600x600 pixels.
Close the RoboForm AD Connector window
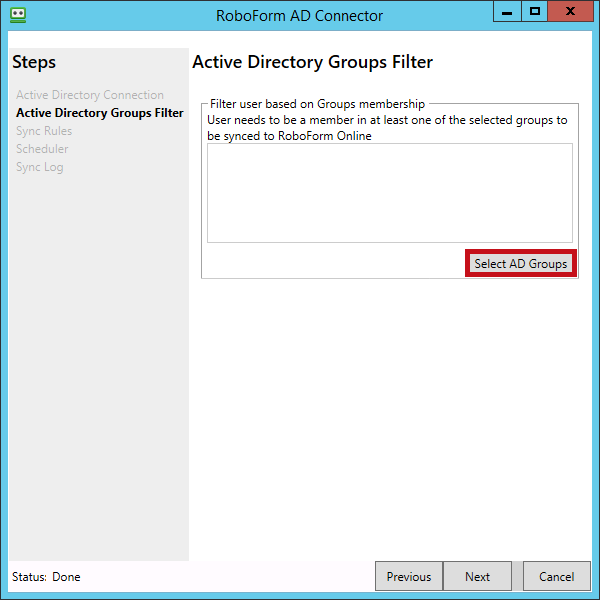[571, 12]
